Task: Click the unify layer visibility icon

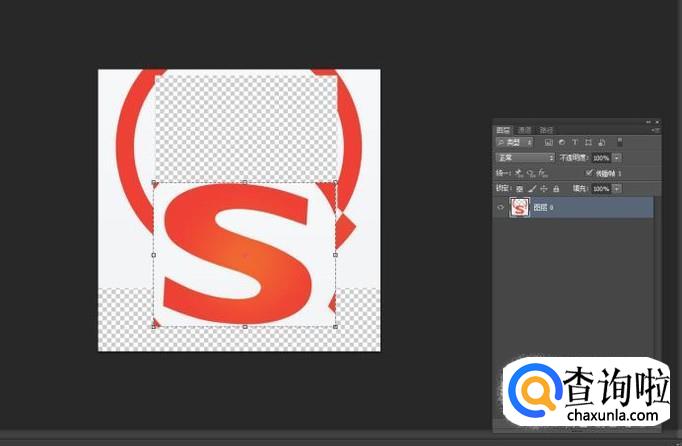Action: 531,173
